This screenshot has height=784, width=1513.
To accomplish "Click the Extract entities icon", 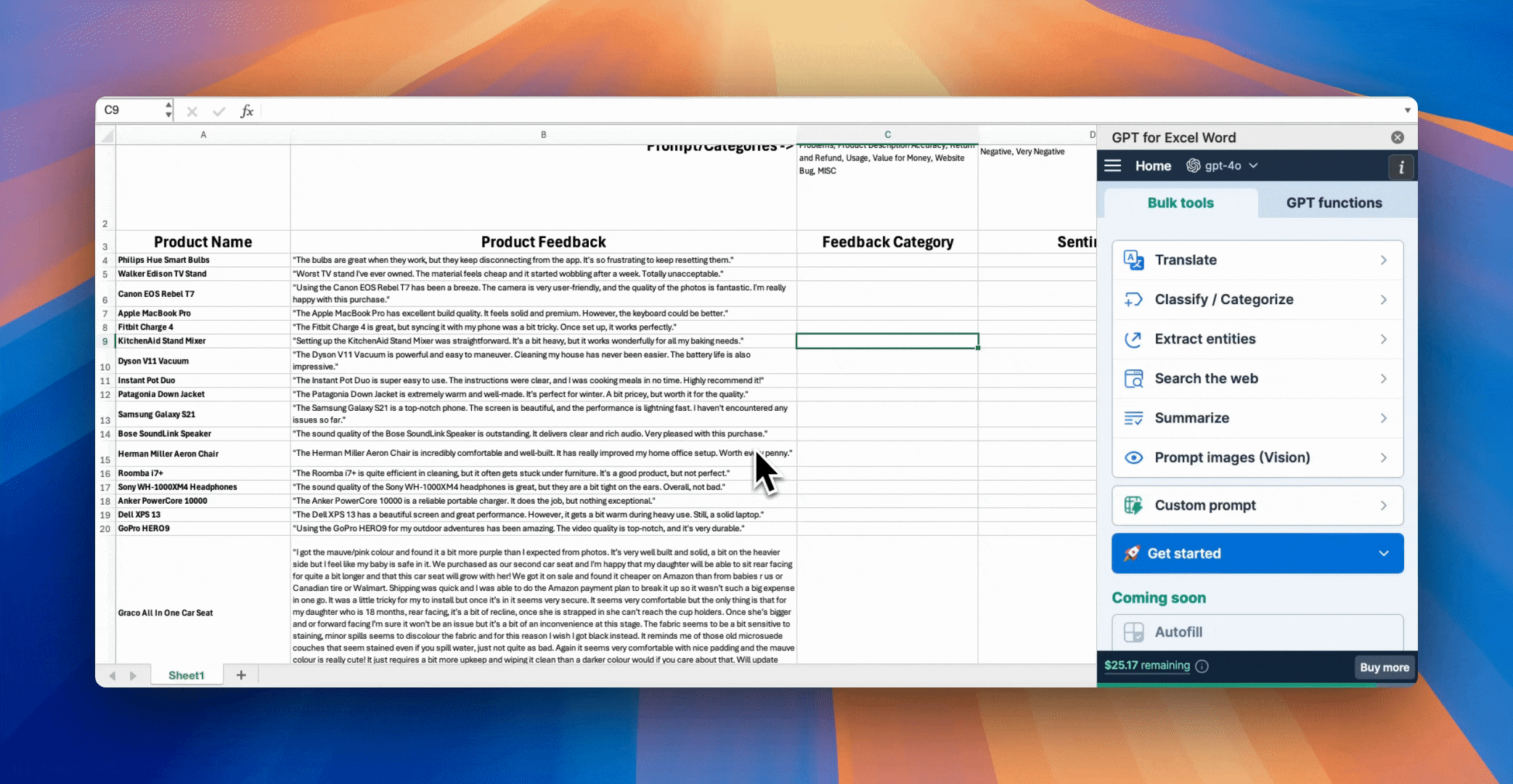I will [1133, 339].
